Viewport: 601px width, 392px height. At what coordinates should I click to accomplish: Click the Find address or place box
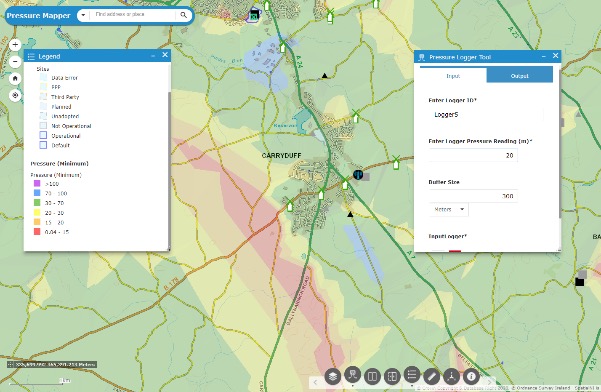[x=133, y=15]
